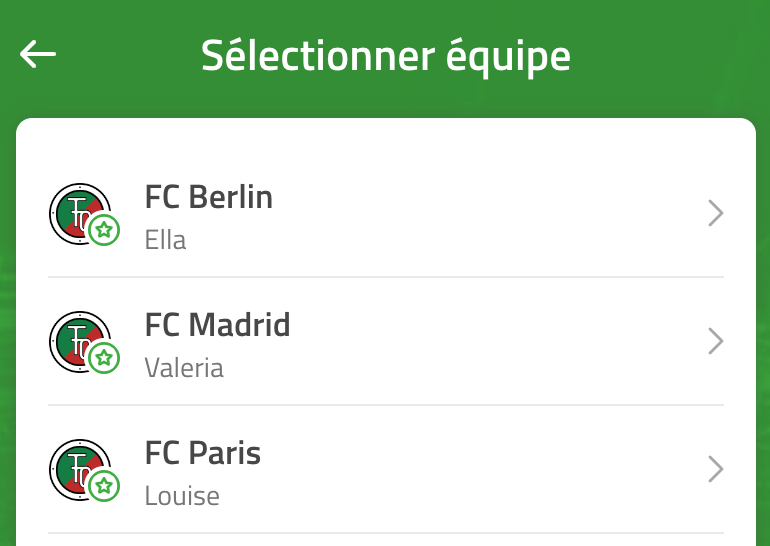The height and width of the screenshot is (546, 770).
Task: Open FC Madrid via its chevron
Action: (x=715, y=341)
